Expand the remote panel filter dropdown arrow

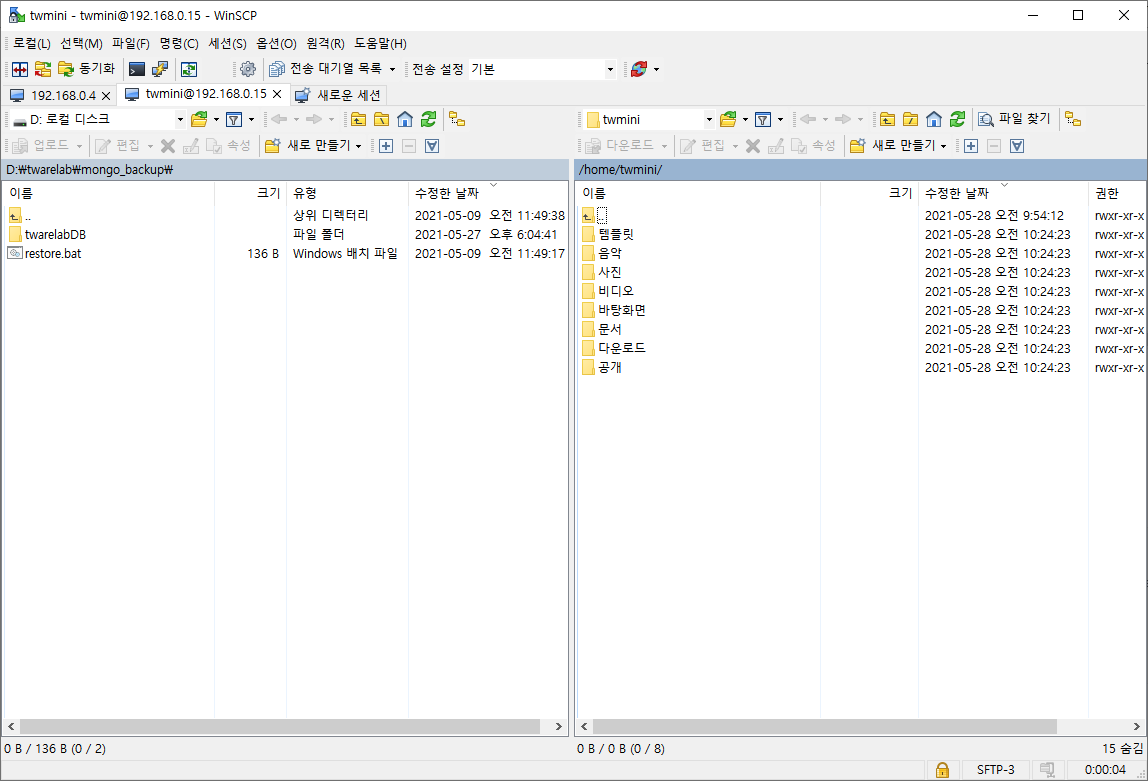pyautogui.click(x=780, y=119)
